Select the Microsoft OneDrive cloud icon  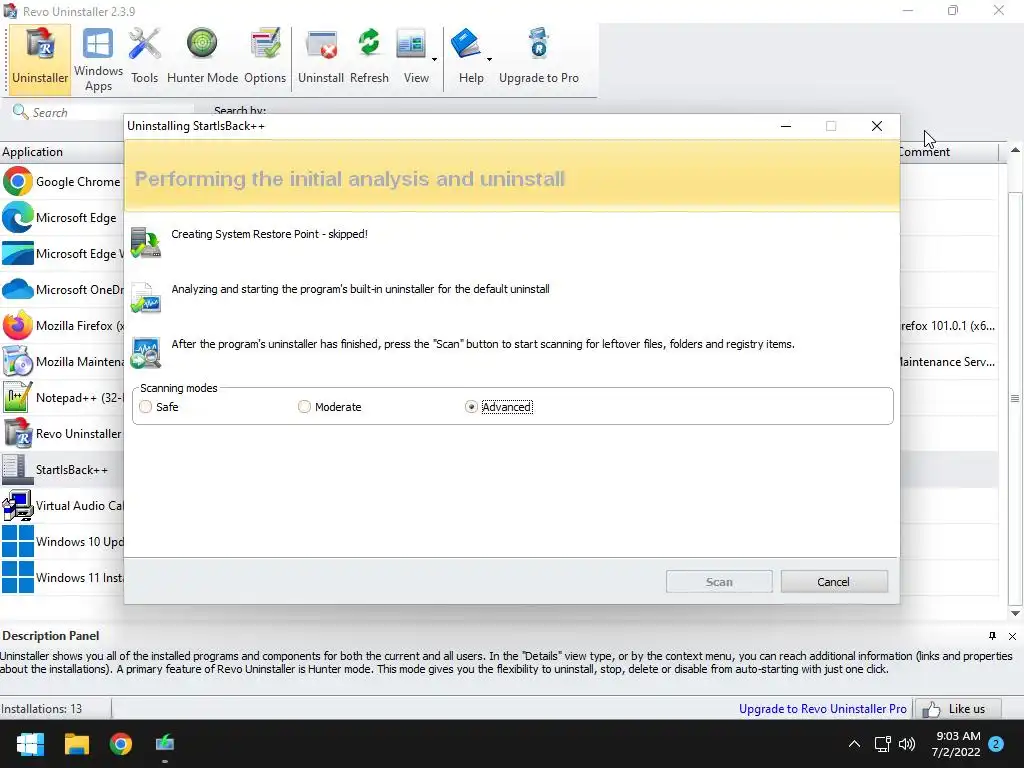[18, 289]
